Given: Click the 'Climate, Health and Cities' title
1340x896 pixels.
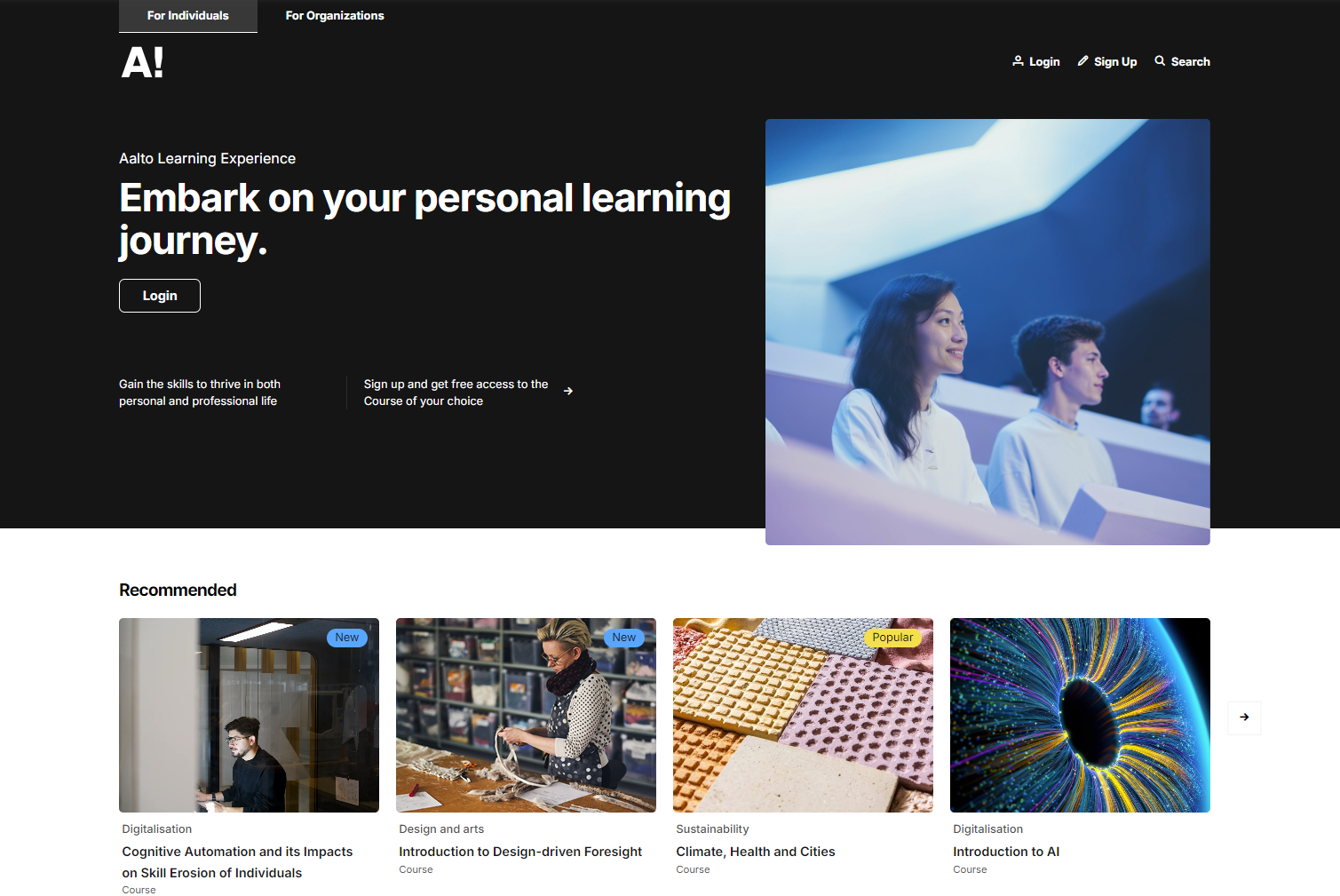Looking at the screenshot, I should (756, 852).
